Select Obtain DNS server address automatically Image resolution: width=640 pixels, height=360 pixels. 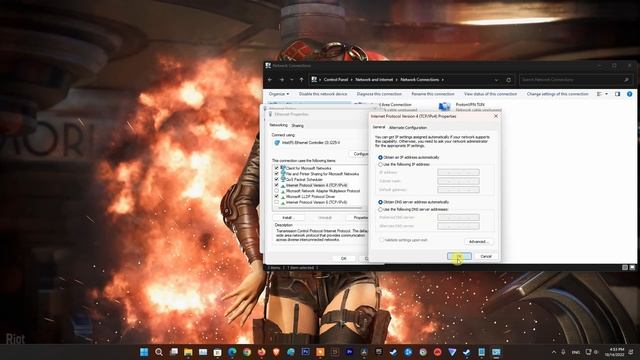pyautogui.click(x=380, y=202)
